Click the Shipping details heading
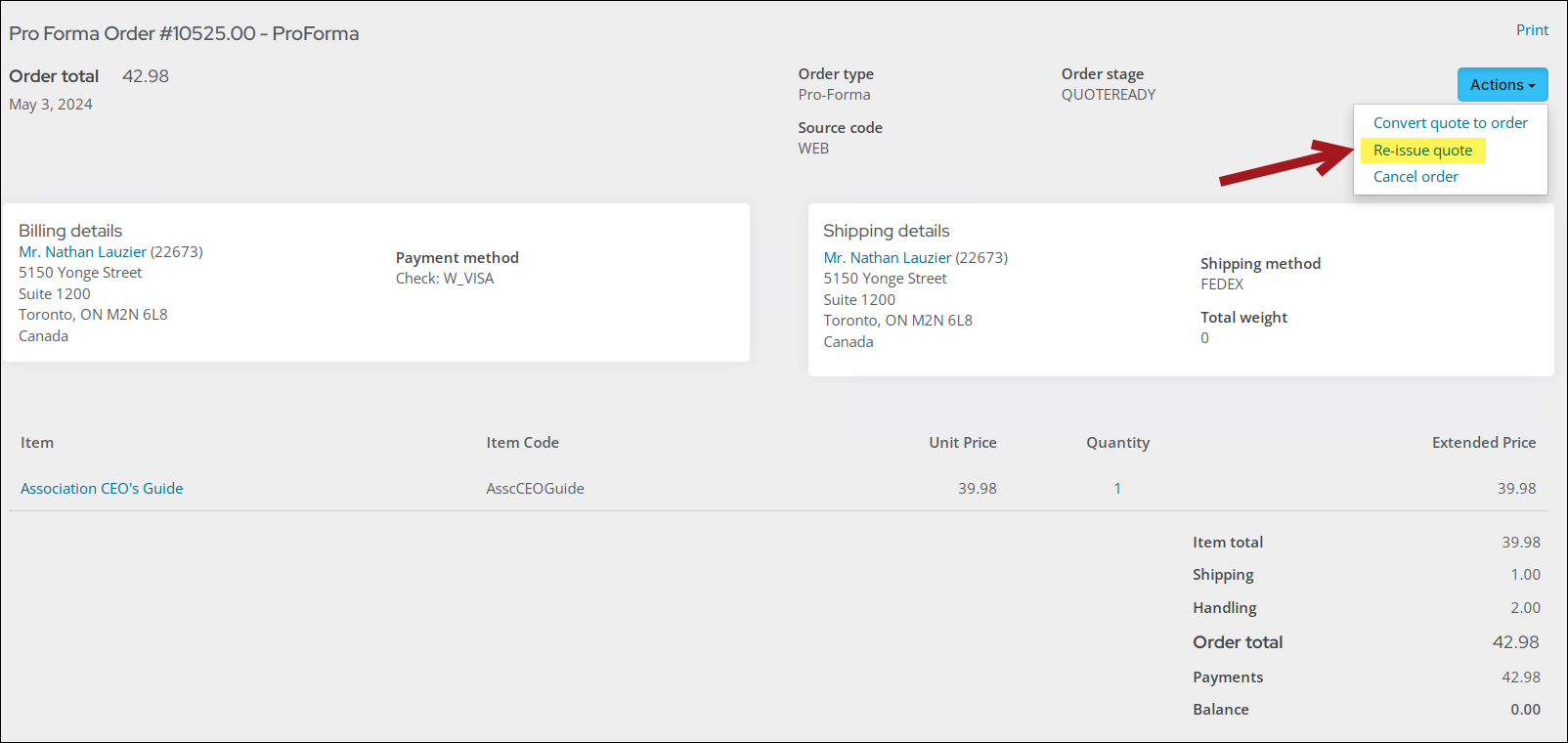Image resolution: width=1568 pixels, height=743 pixels. coord(887,231)
